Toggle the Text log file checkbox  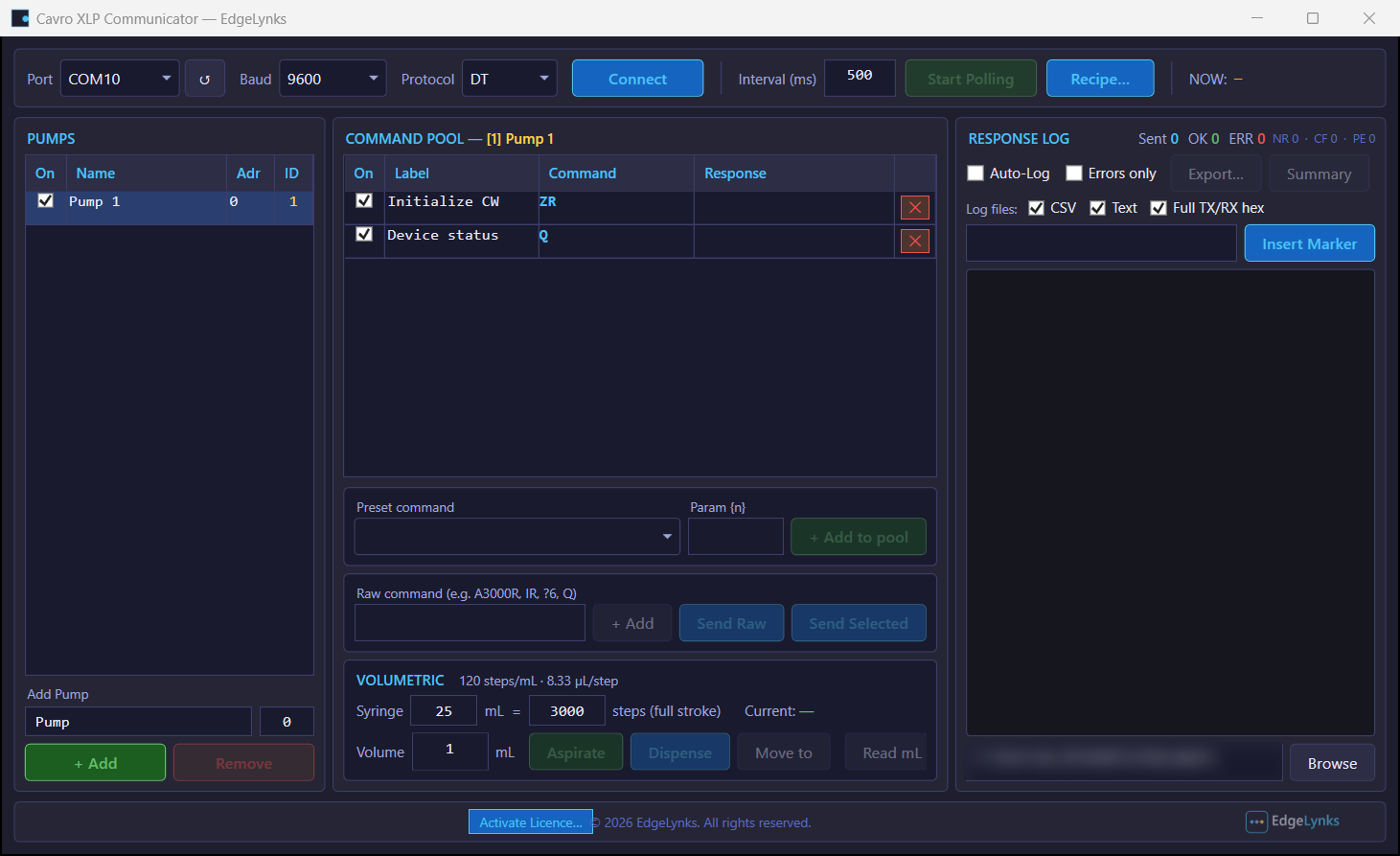pos(1098,208)
